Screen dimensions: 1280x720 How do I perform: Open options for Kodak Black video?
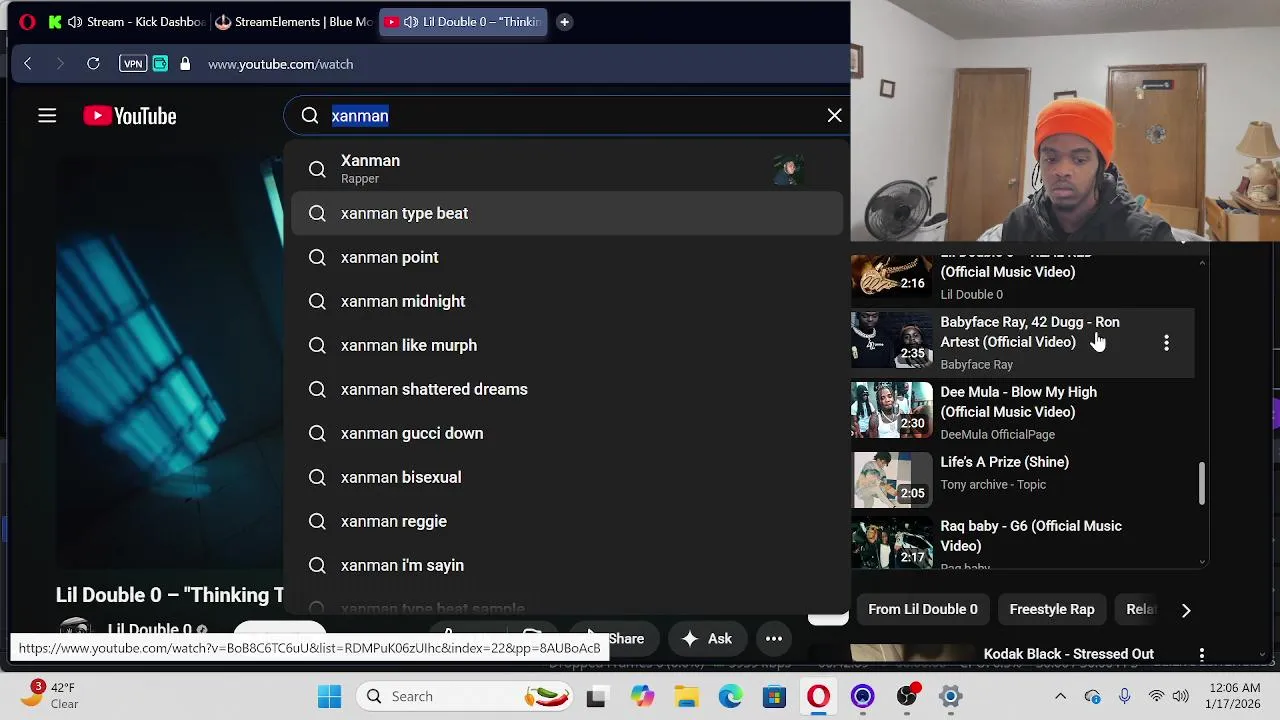click(x=1202, y=655)
